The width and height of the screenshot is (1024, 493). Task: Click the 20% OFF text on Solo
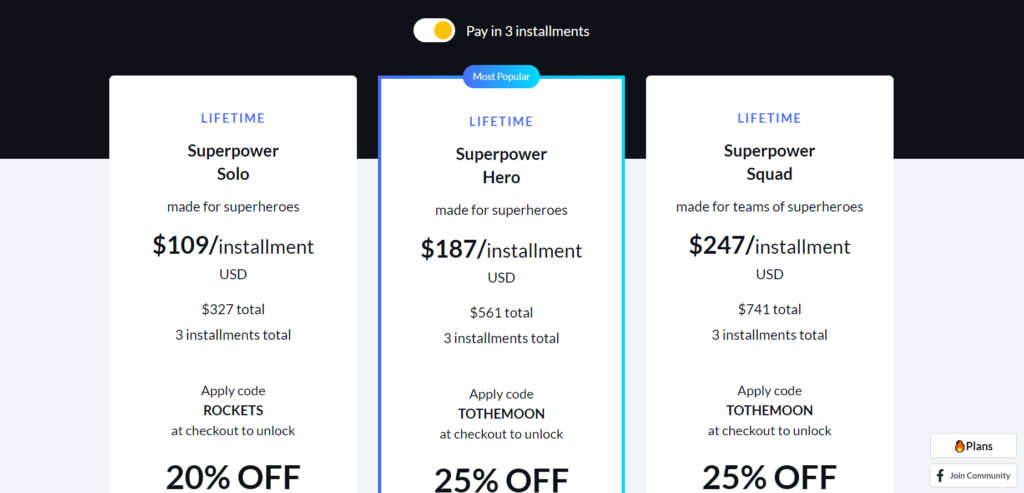point(233,477)
